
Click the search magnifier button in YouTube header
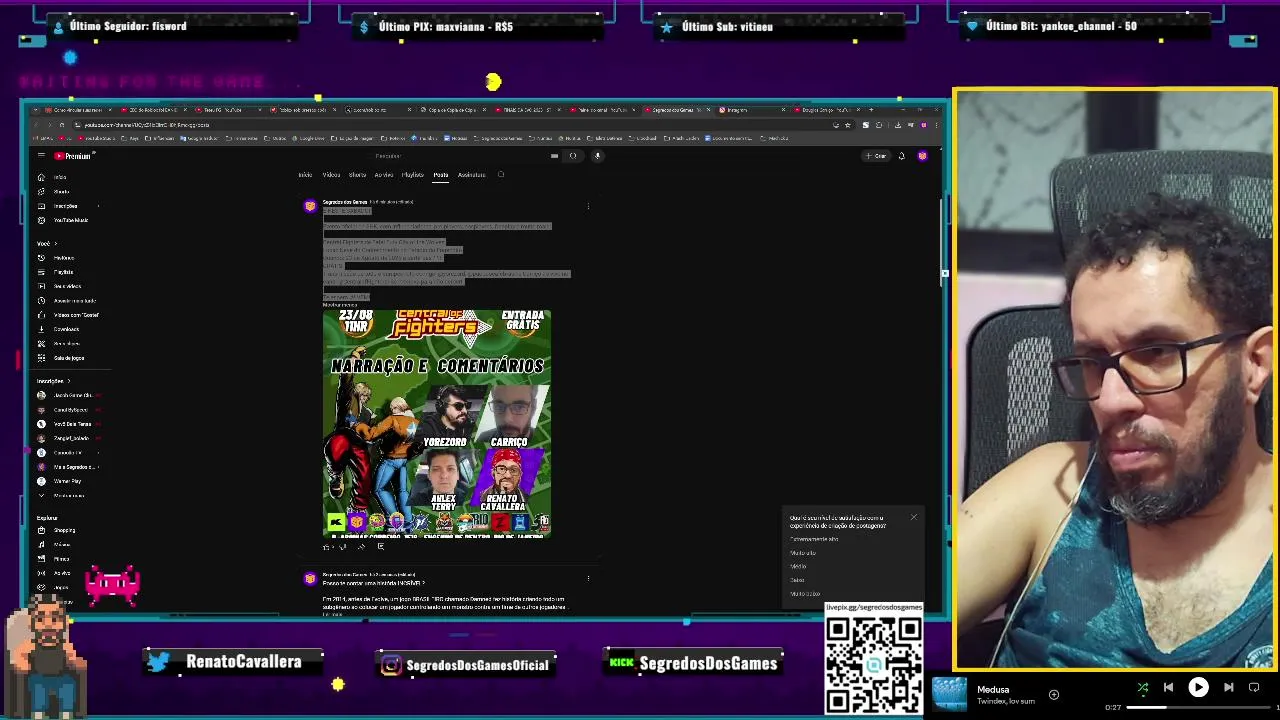click(573, 156)
